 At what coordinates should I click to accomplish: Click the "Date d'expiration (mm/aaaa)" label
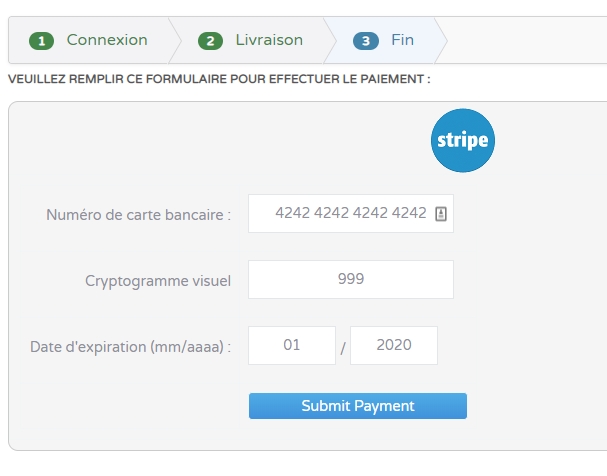tap(131, 347)
